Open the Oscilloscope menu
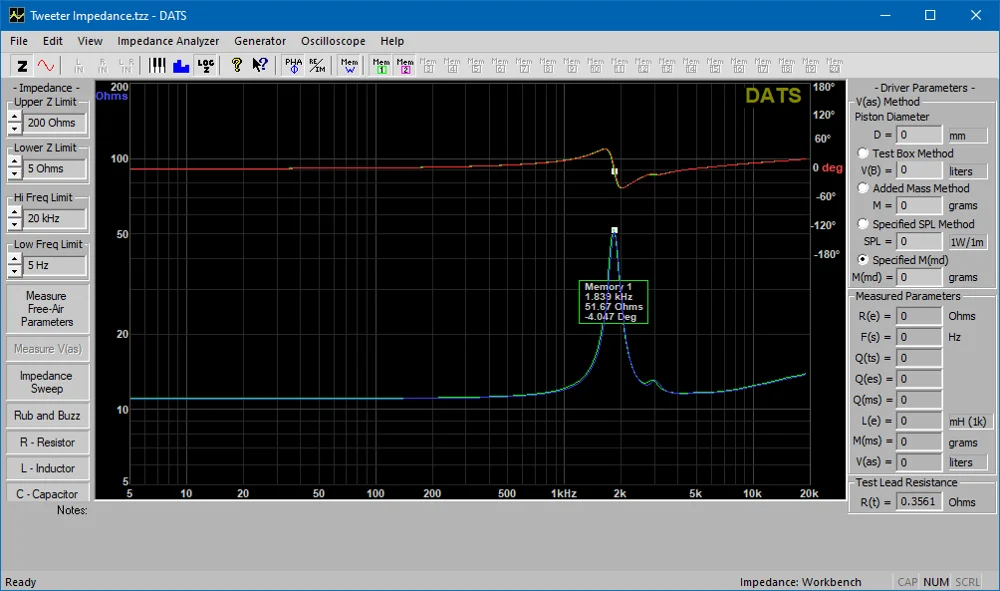The image size is (1000, 591). 333,41
